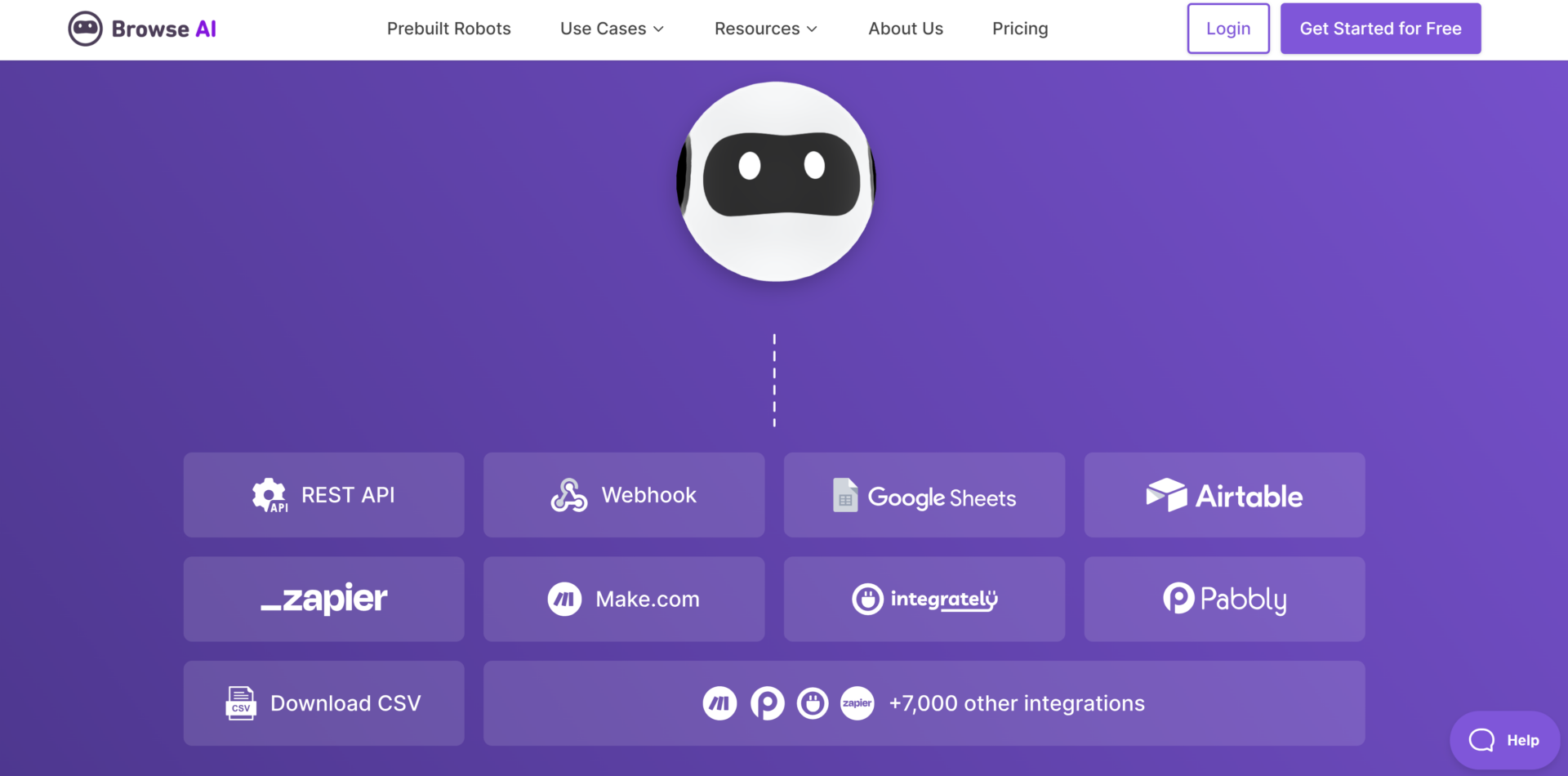Open the About Us page

click(x=906, y=29)
